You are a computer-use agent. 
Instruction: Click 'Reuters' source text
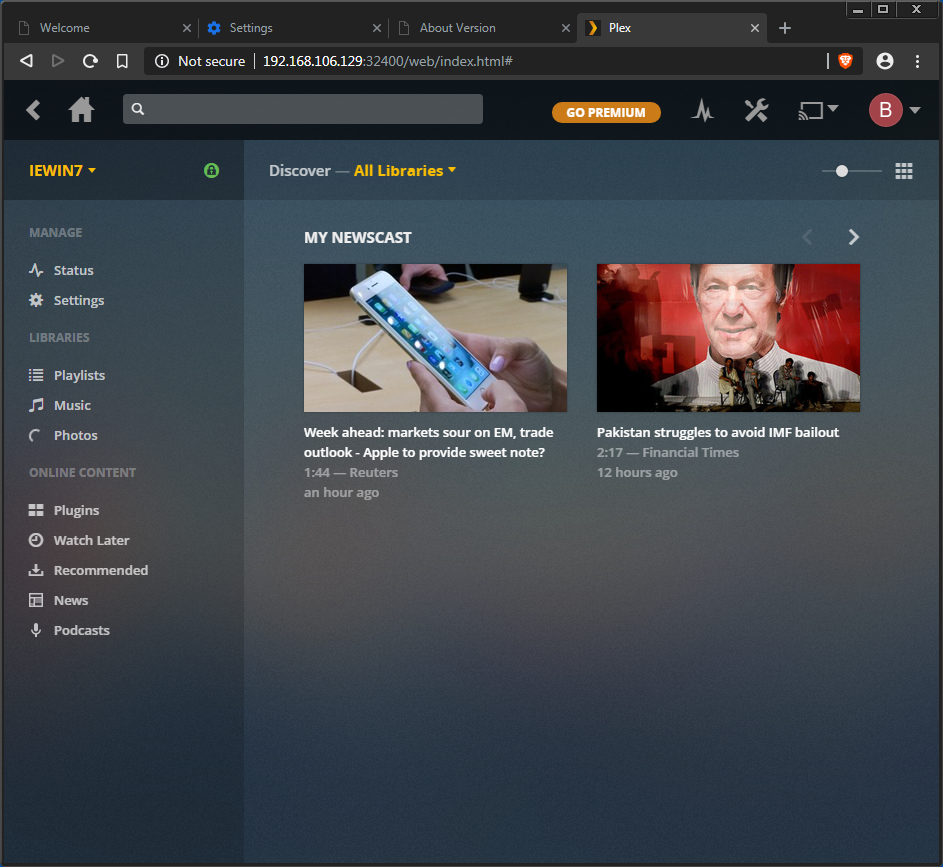click(373, 473)
